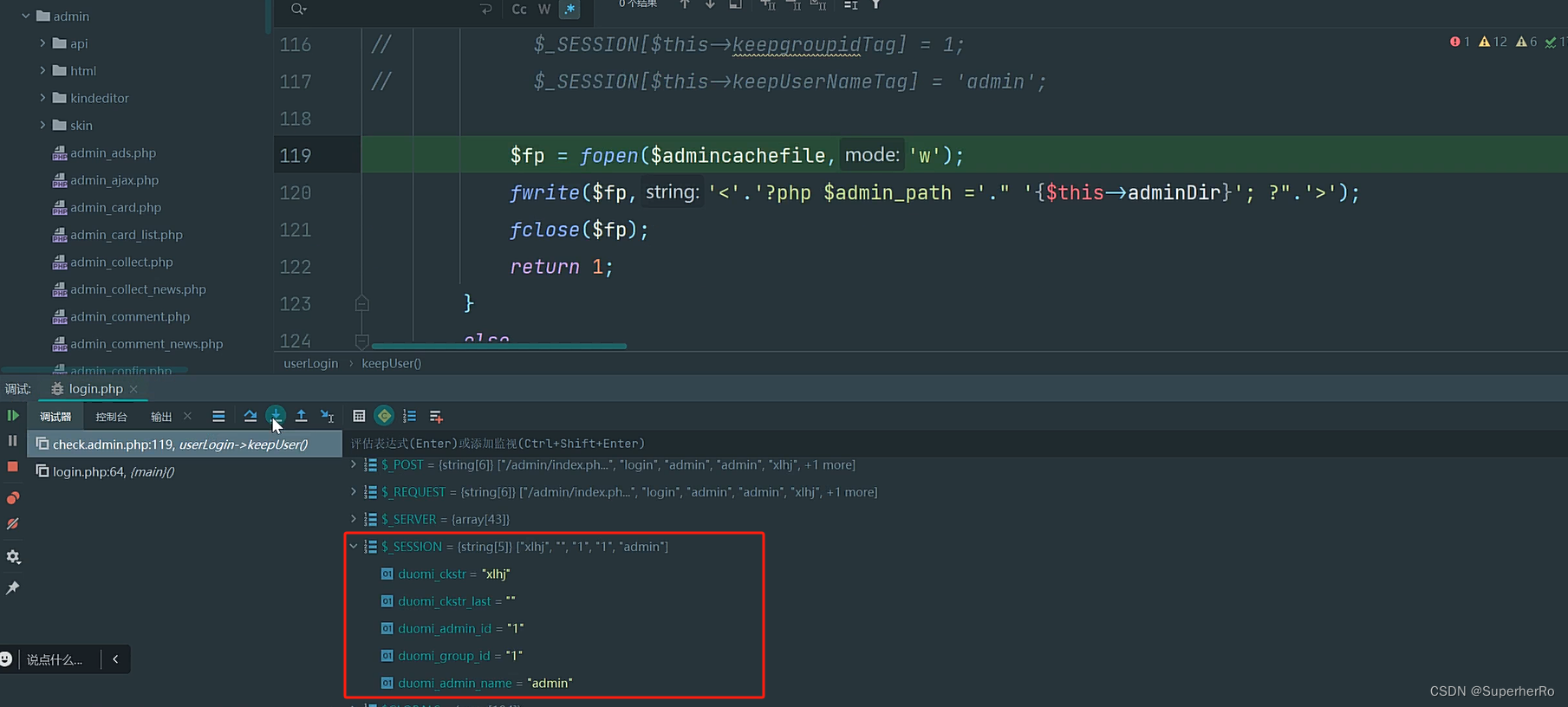This screenshot has width=1568, height=707.
Task: Open admin_card_list.php file
Action: 127,235
